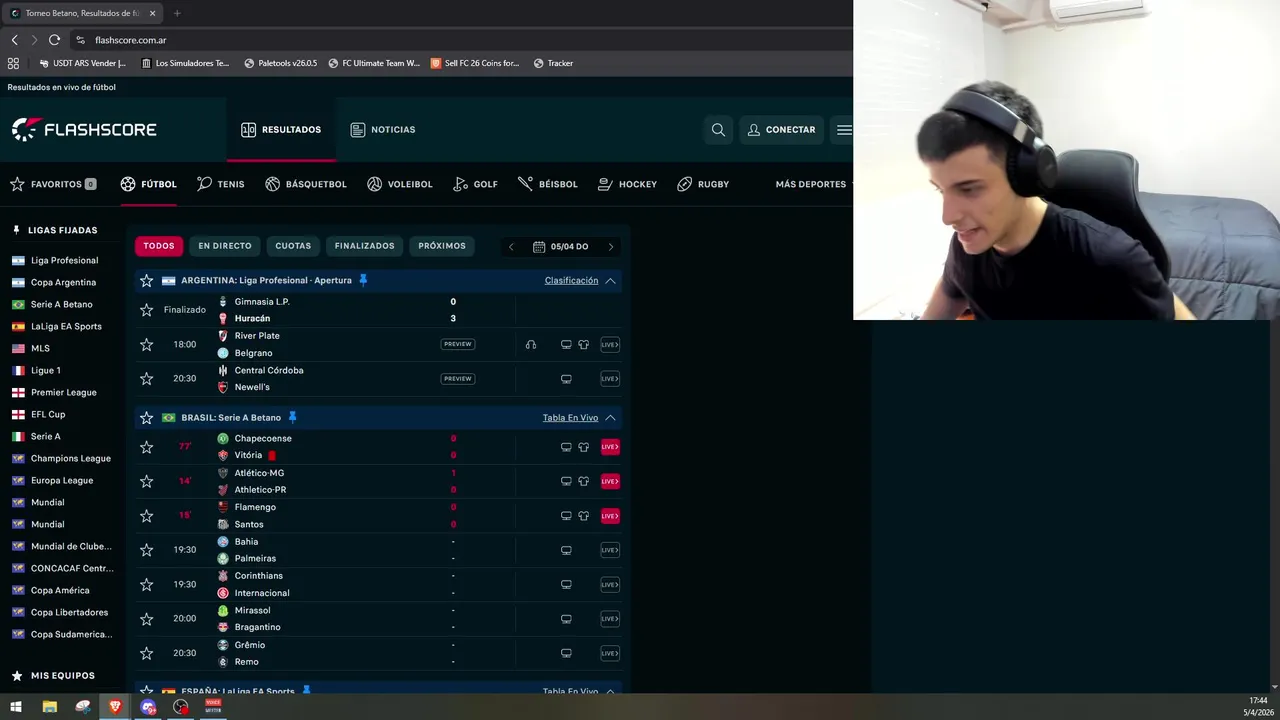Open the hamburger menu in the Flashscore header
The image size is (1280, 720).
845,129
